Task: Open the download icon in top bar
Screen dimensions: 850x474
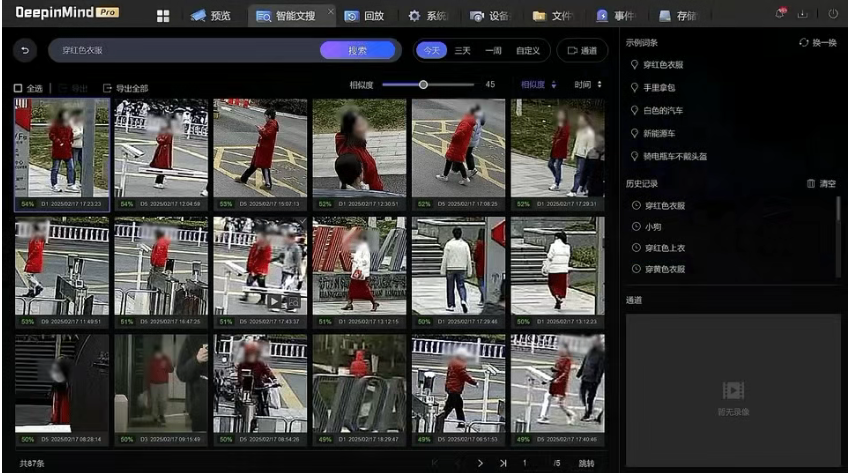Action: coord(803,14)
